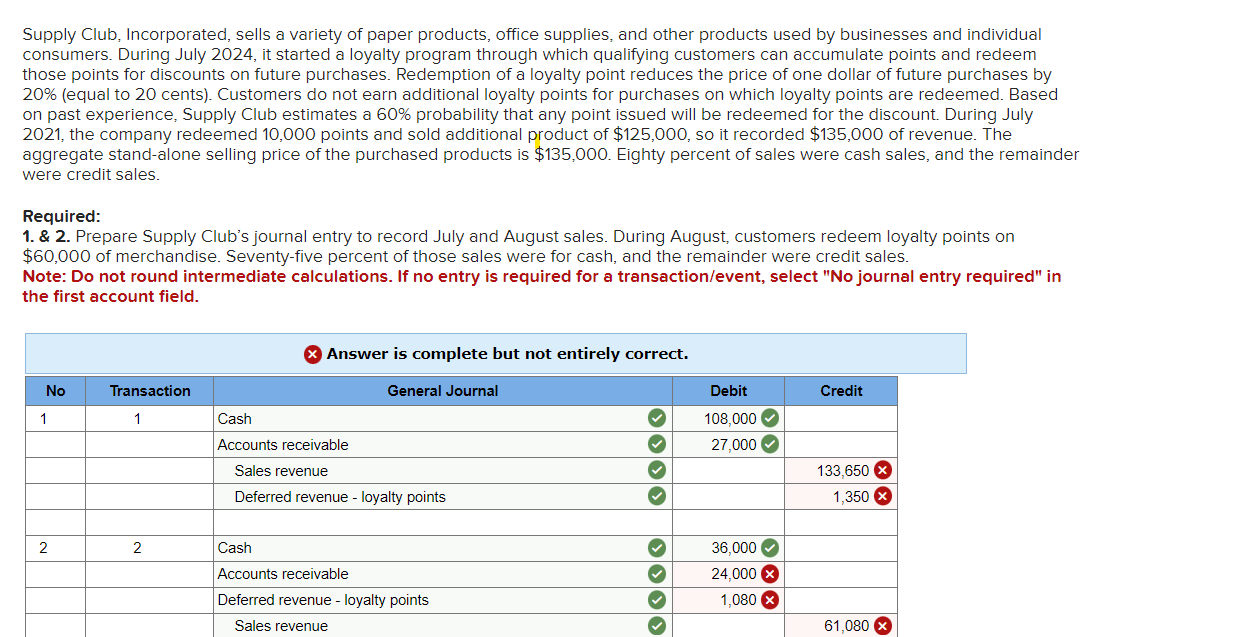Click the checkmark beside Deferred revenue in entry 2
1240x637 pixels.
(656, 599)
